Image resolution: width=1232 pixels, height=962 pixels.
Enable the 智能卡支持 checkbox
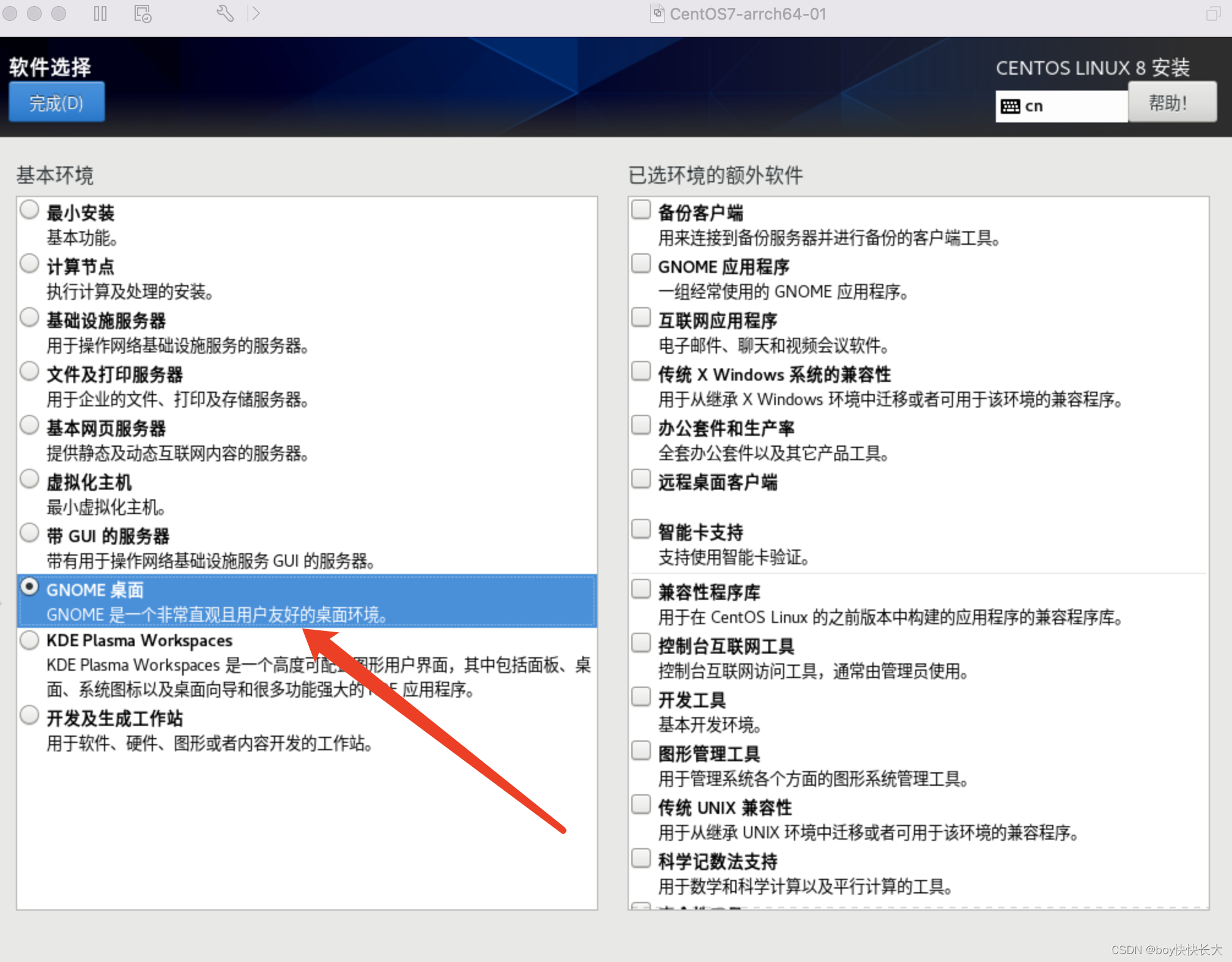[x=641, y=529]
